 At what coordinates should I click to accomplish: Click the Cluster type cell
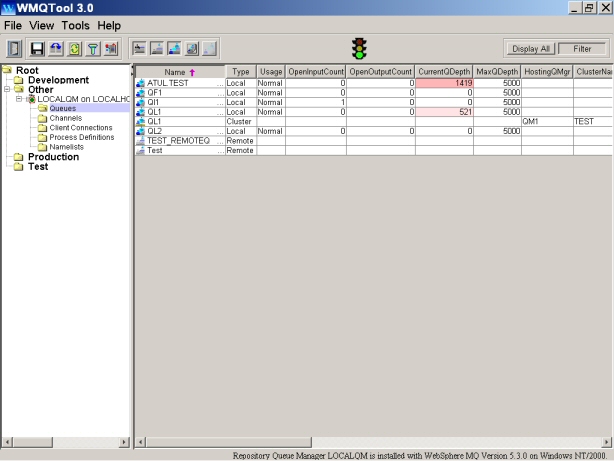pos(240,121)
